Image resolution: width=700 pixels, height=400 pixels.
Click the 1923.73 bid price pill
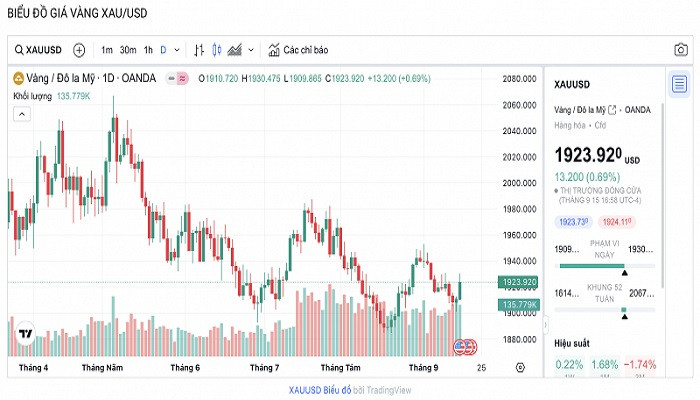pos(571,221)
